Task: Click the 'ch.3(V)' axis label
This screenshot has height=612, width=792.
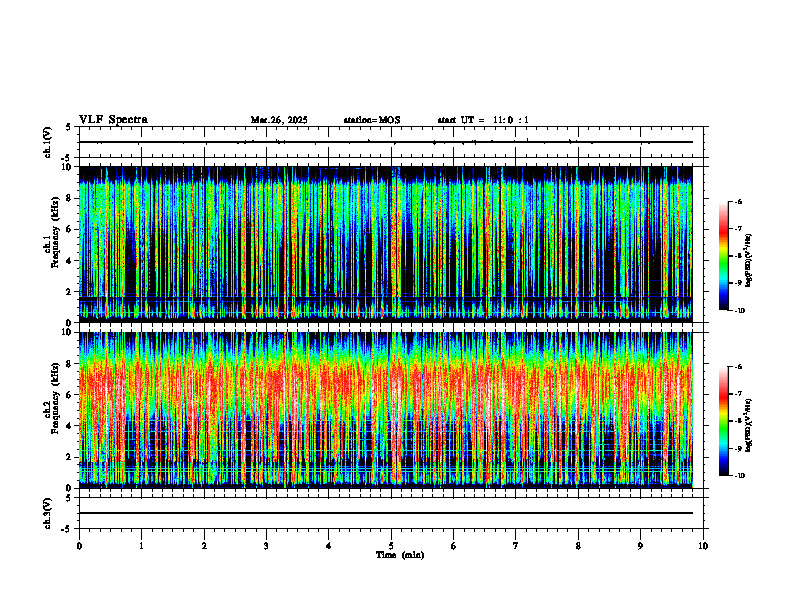Action: point(47,513)
